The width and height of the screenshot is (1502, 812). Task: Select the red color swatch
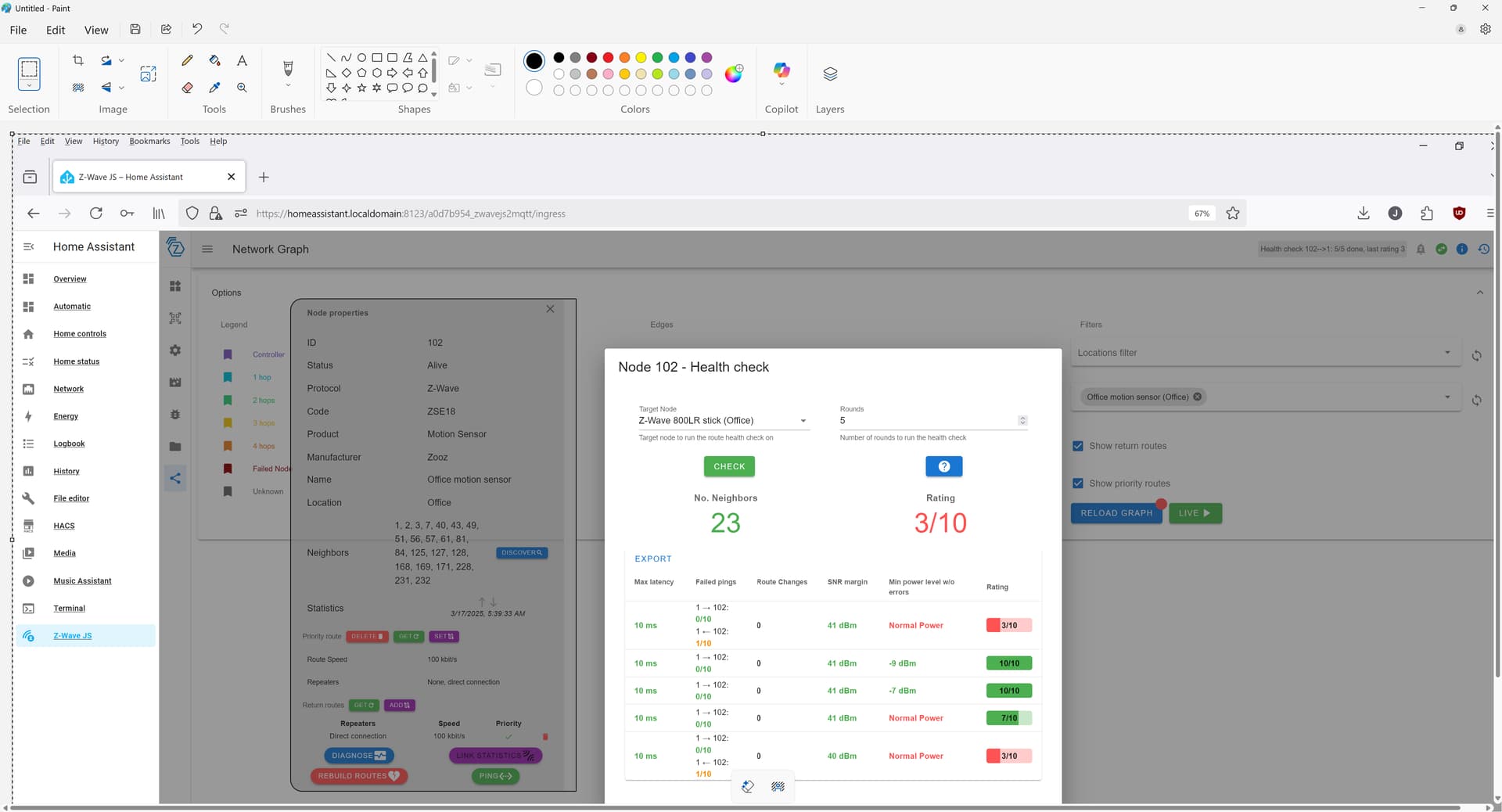(608, 57)
